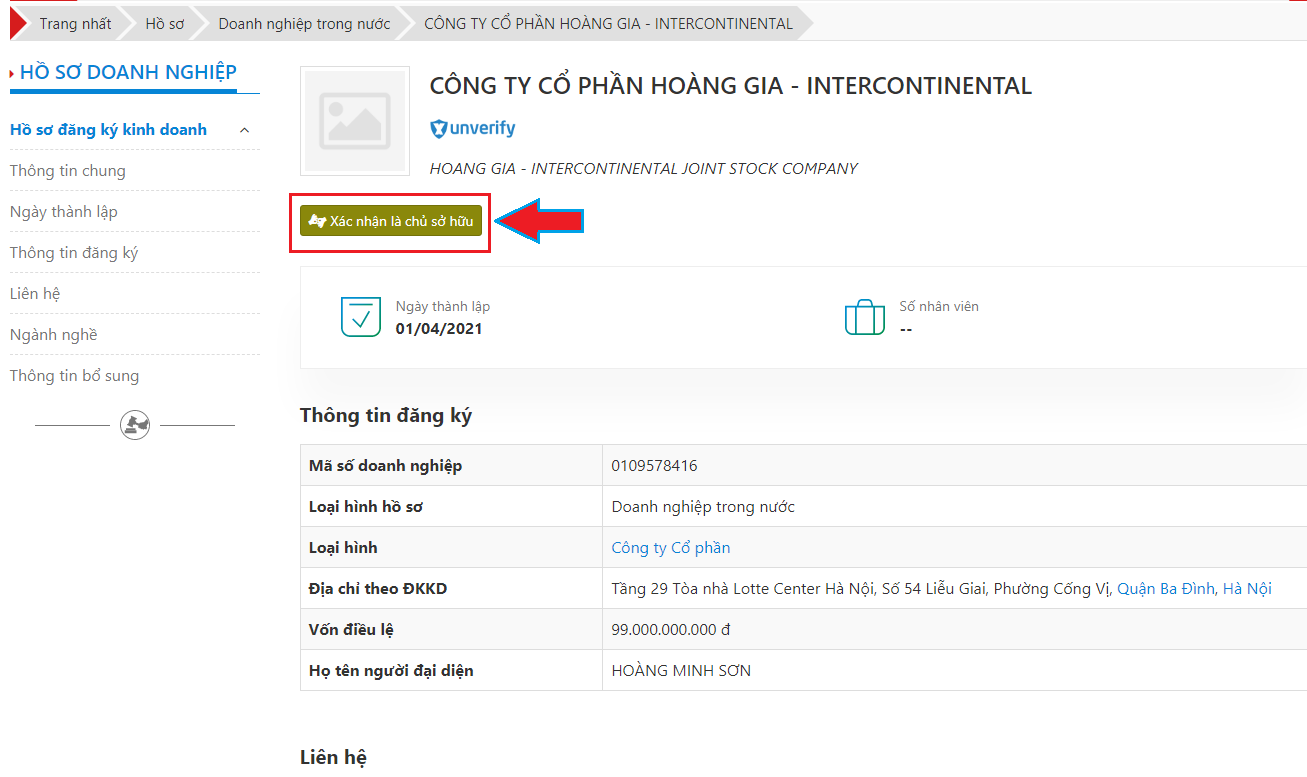Image resolution: width=1307 pixels, height=777 pixels.
Task: Click the Số nhân viên label
Action: [x=939, y=307]
